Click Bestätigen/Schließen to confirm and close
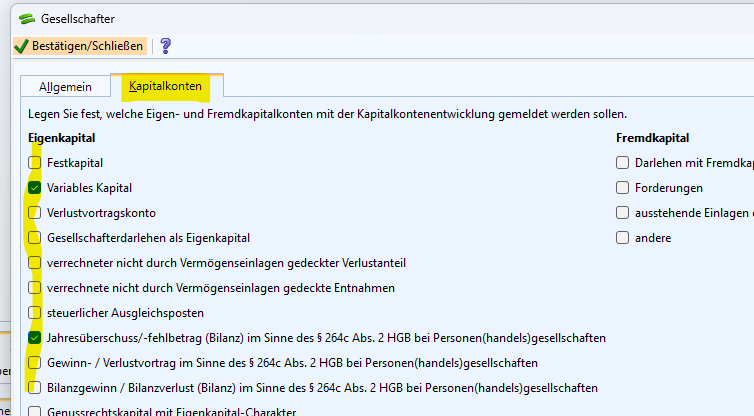The image size is (754, 416). pos(79,46)
